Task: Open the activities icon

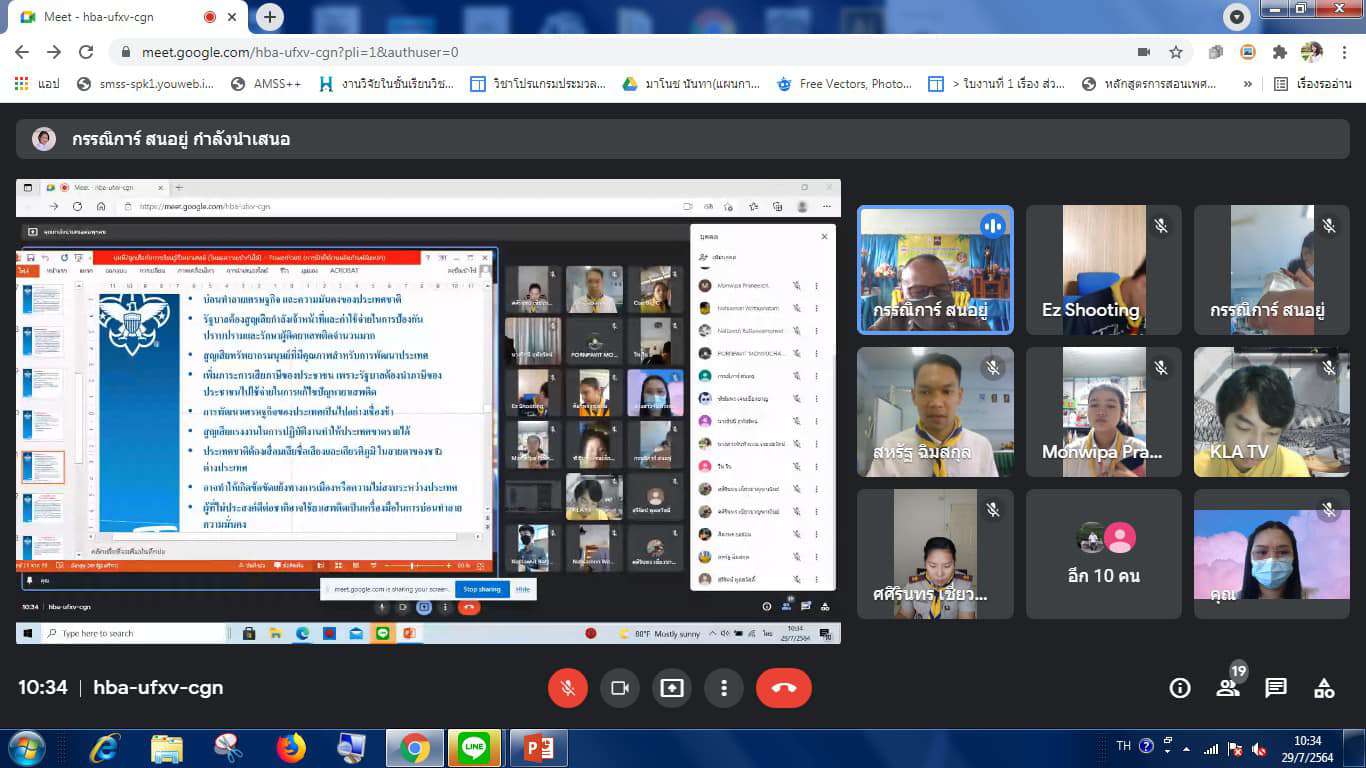Action: tap(1324, 688)
